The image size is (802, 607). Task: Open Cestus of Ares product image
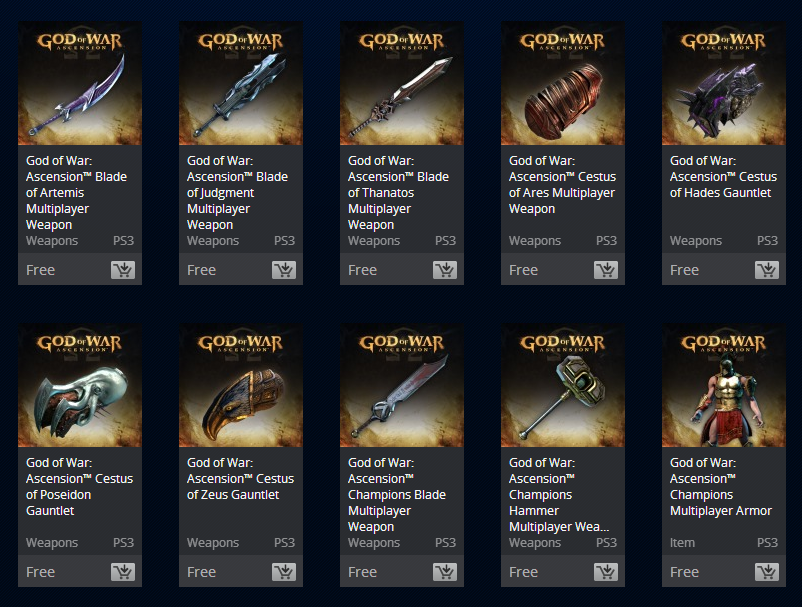pyautogui.click(x=563, y=83)
